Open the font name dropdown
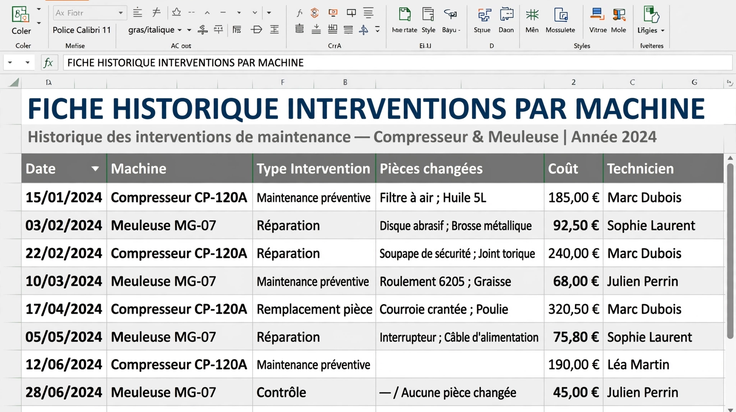The width and height of the screenshot is (736, 412). point(121,13)
